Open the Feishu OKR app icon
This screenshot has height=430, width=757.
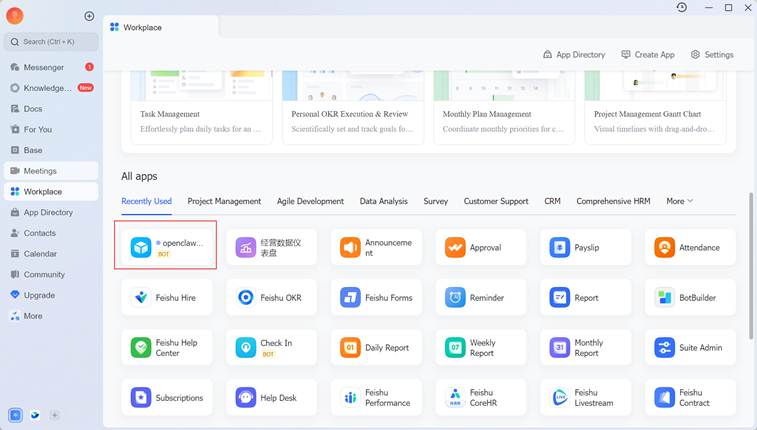tap(246, 298)
